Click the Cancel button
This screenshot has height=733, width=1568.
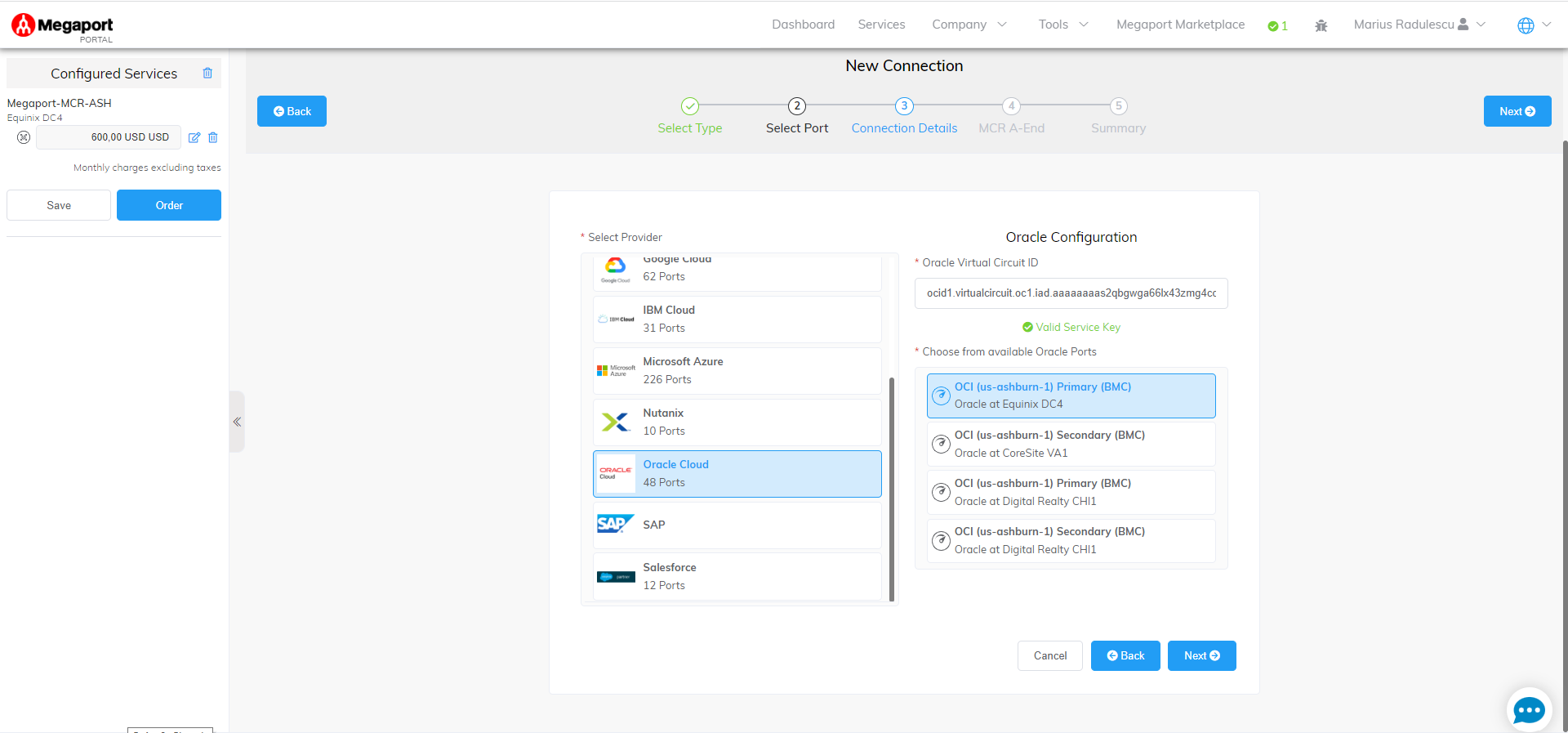[x=1049, y=655]
